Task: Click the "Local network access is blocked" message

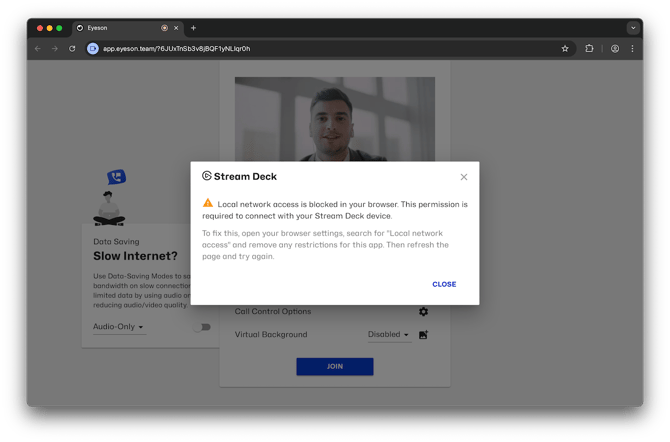Action: [x=335, y=210]
